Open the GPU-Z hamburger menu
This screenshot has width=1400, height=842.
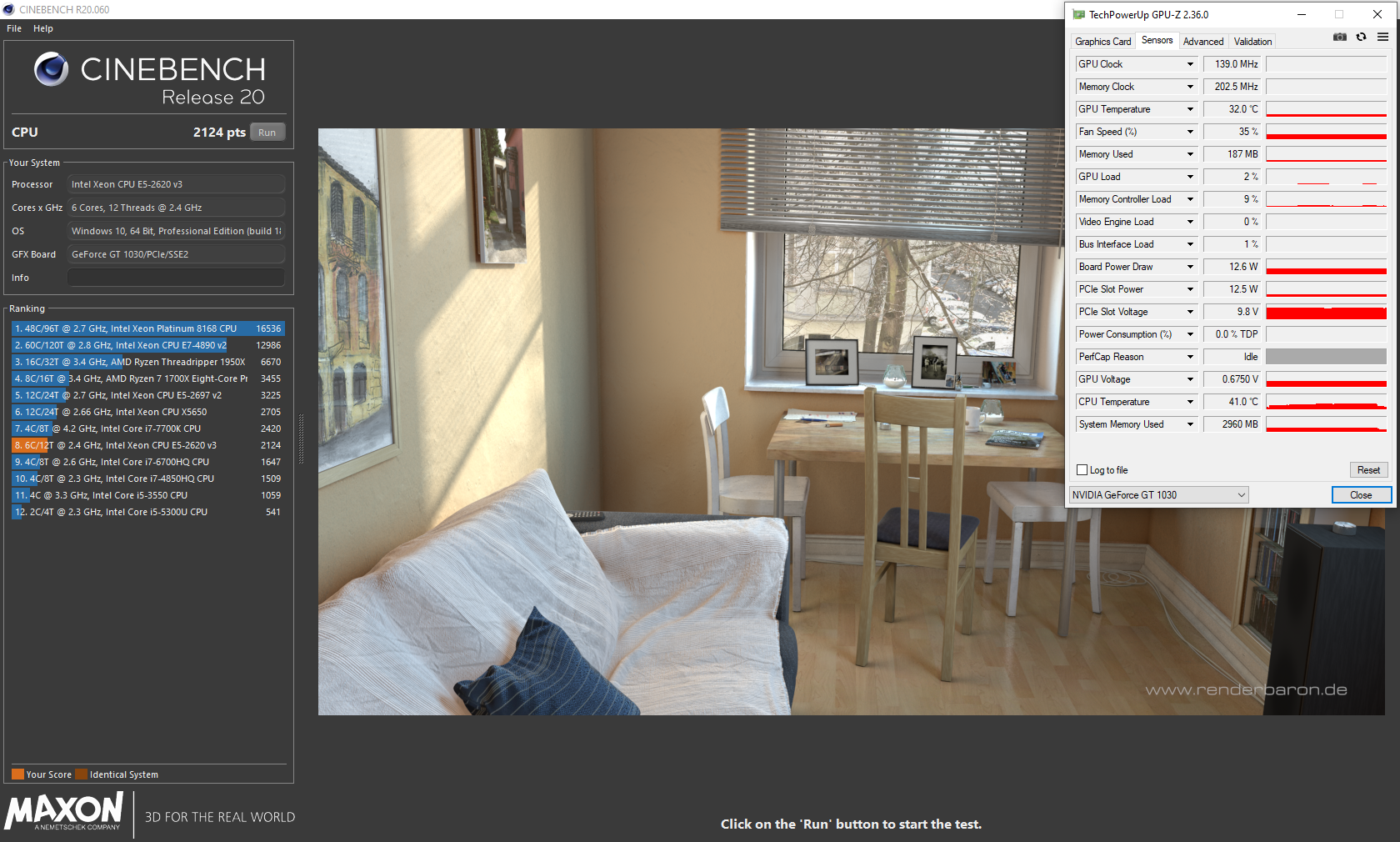coord(1382,38)
